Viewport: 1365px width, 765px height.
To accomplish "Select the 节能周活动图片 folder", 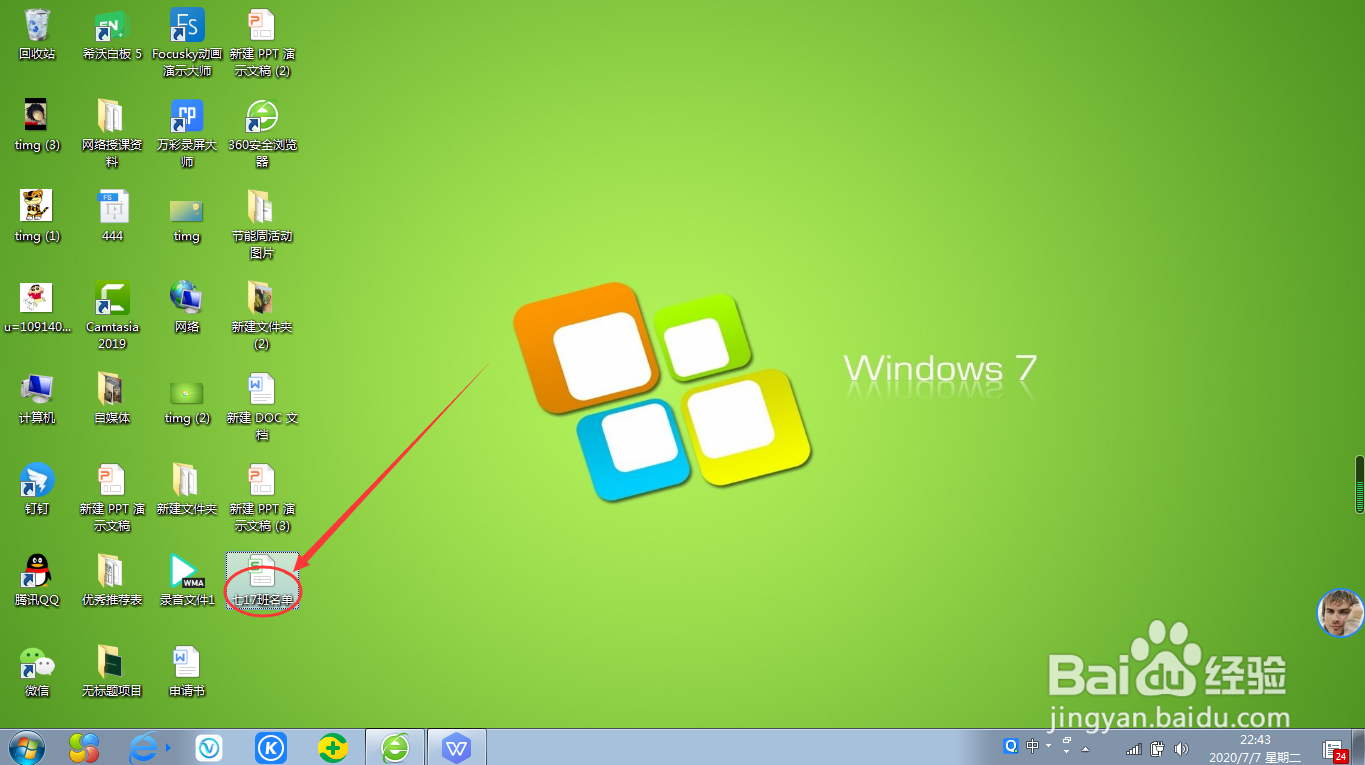I will (x=262, y=225).
